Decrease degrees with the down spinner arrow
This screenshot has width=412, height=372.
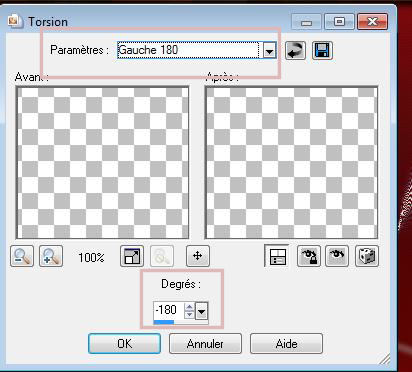point(189,314)
